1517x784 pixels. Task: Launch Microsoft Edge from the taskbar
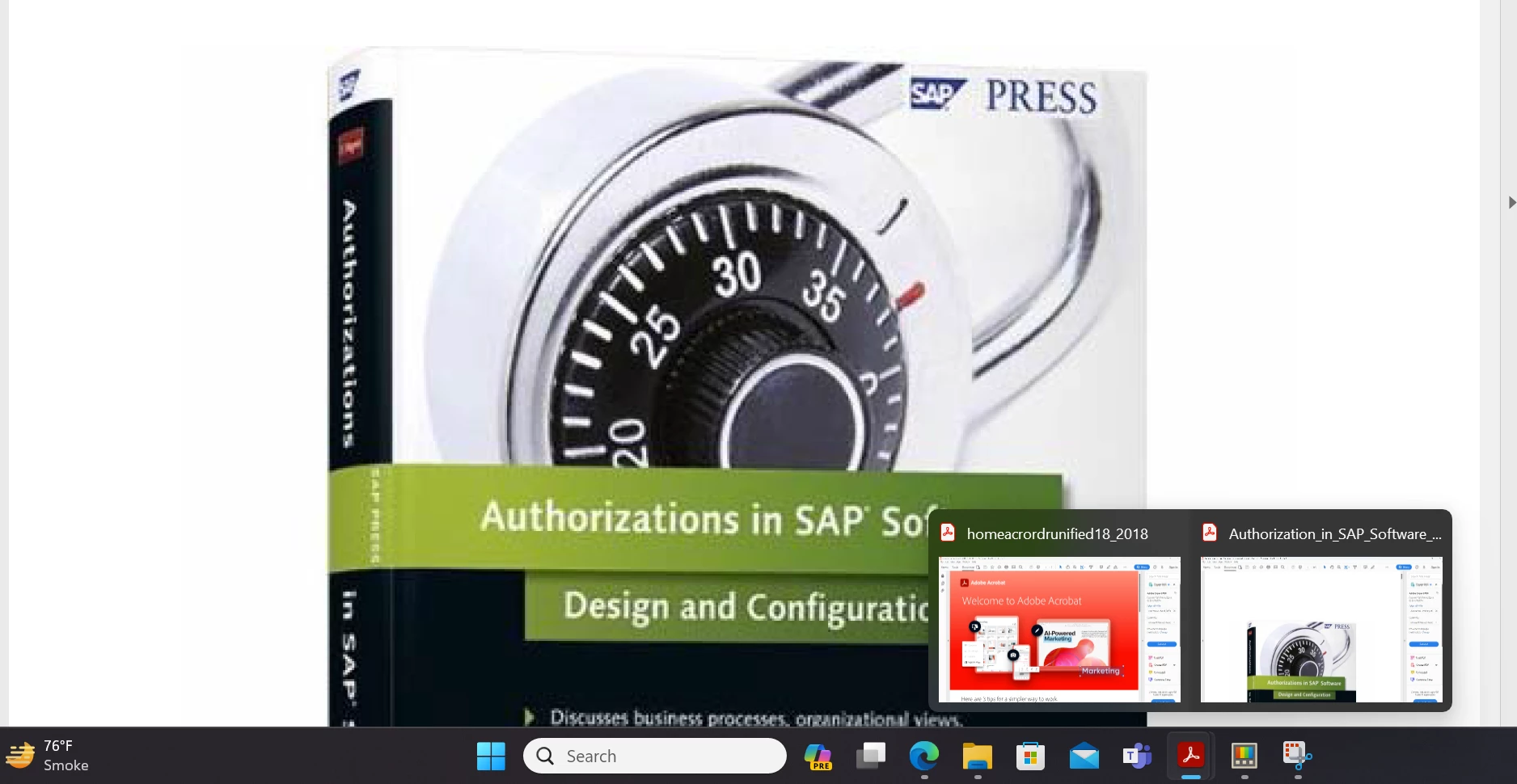pos(924,757)
